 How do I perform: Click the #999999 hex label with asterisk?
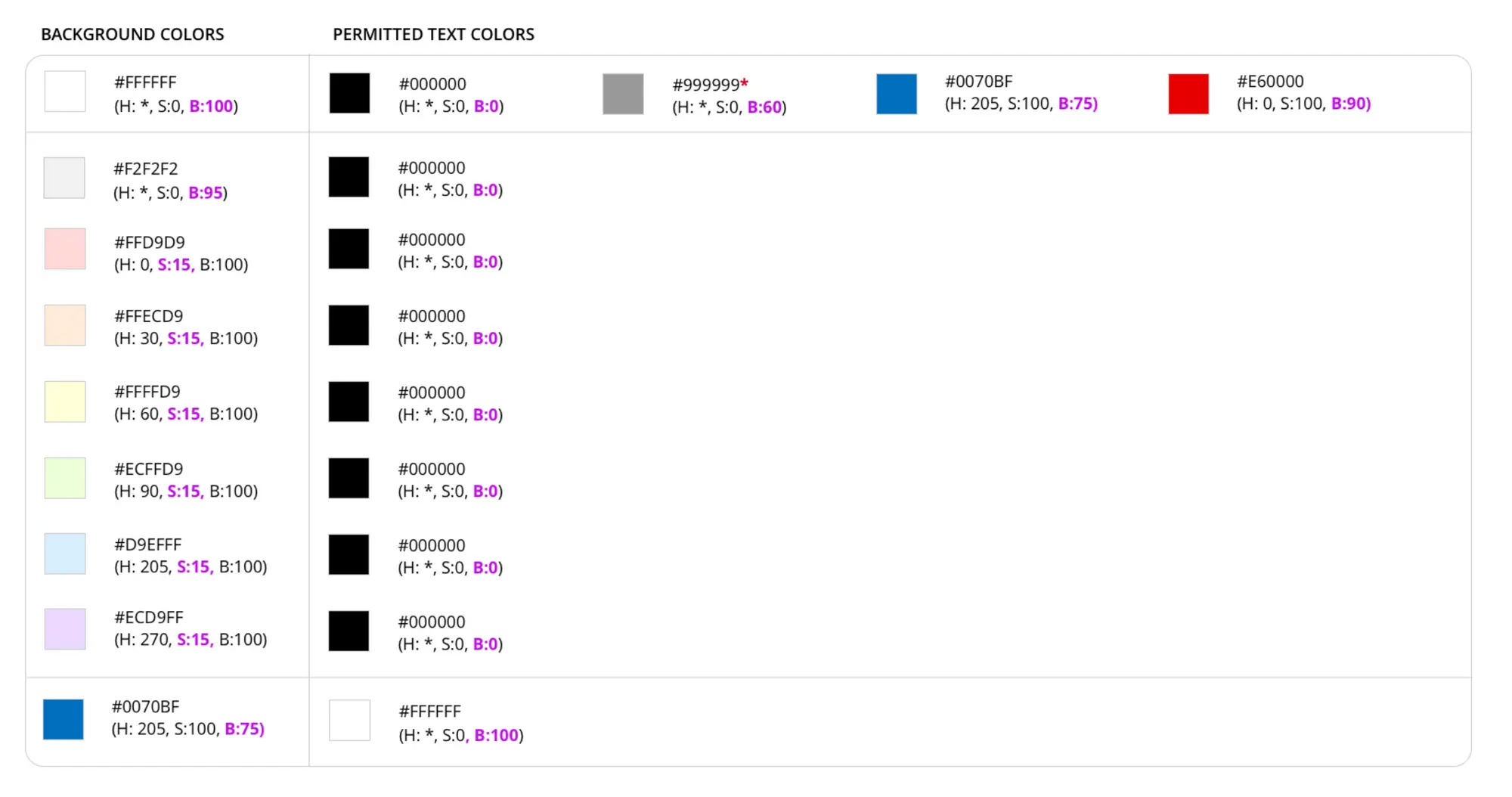[710, 85]
